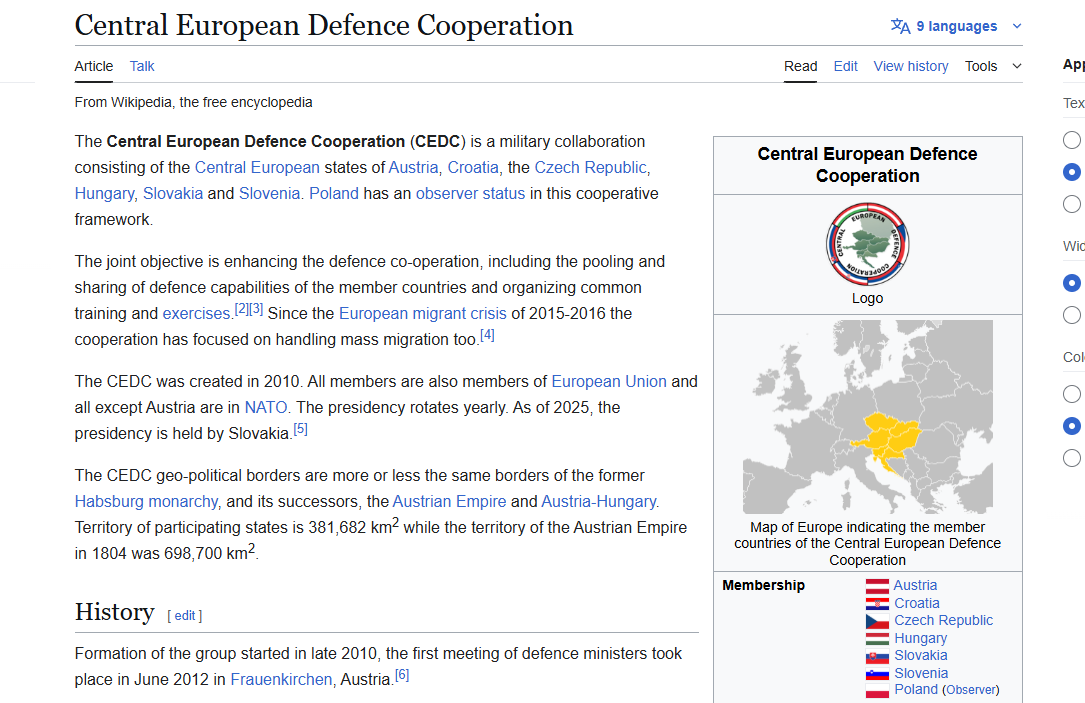Open the Czech Republic link in intro
This screenshot has width=1085, height=703.
point(590,167)
